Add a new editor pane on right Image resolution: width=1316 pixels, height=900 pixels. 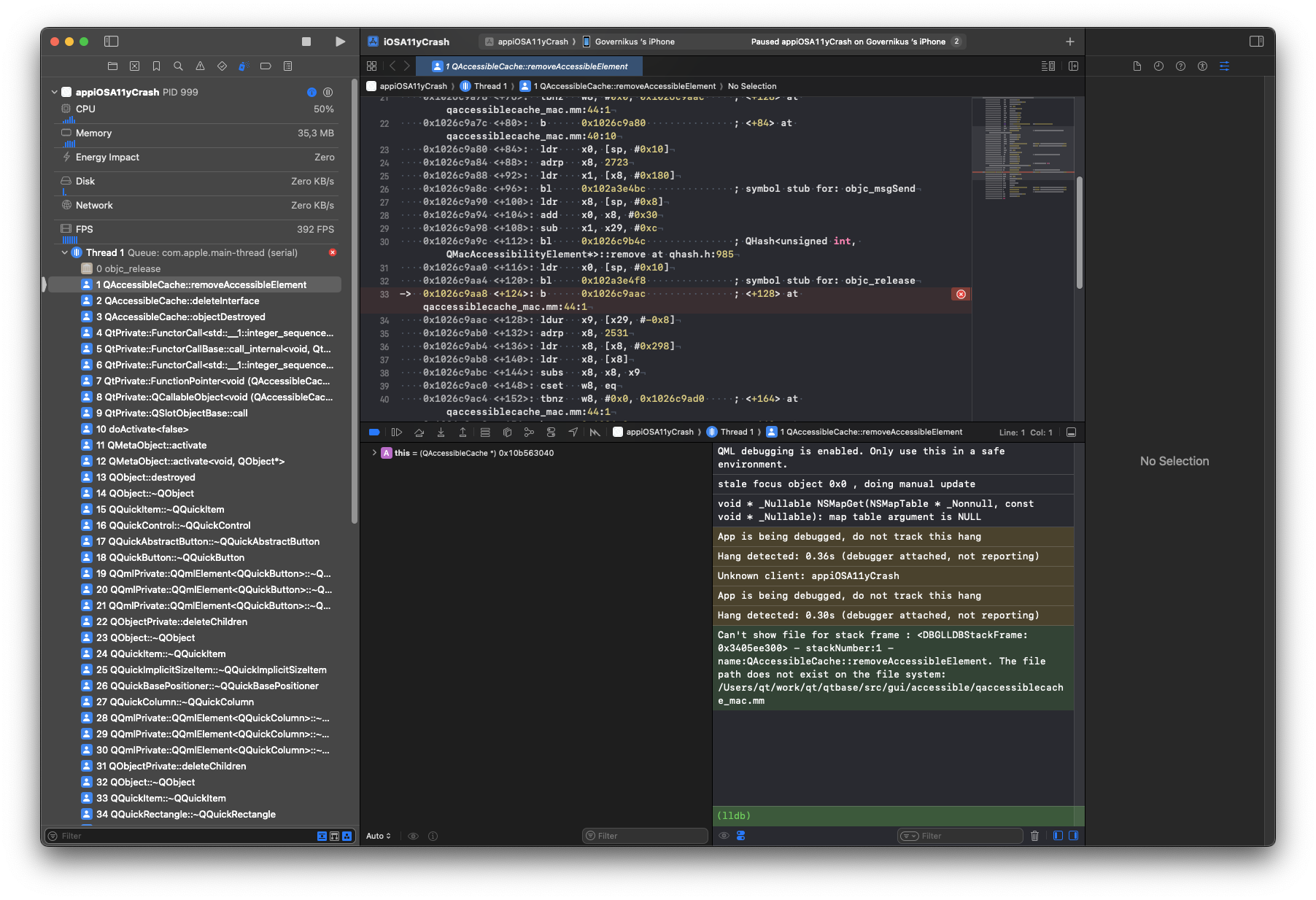[1073, 66]
